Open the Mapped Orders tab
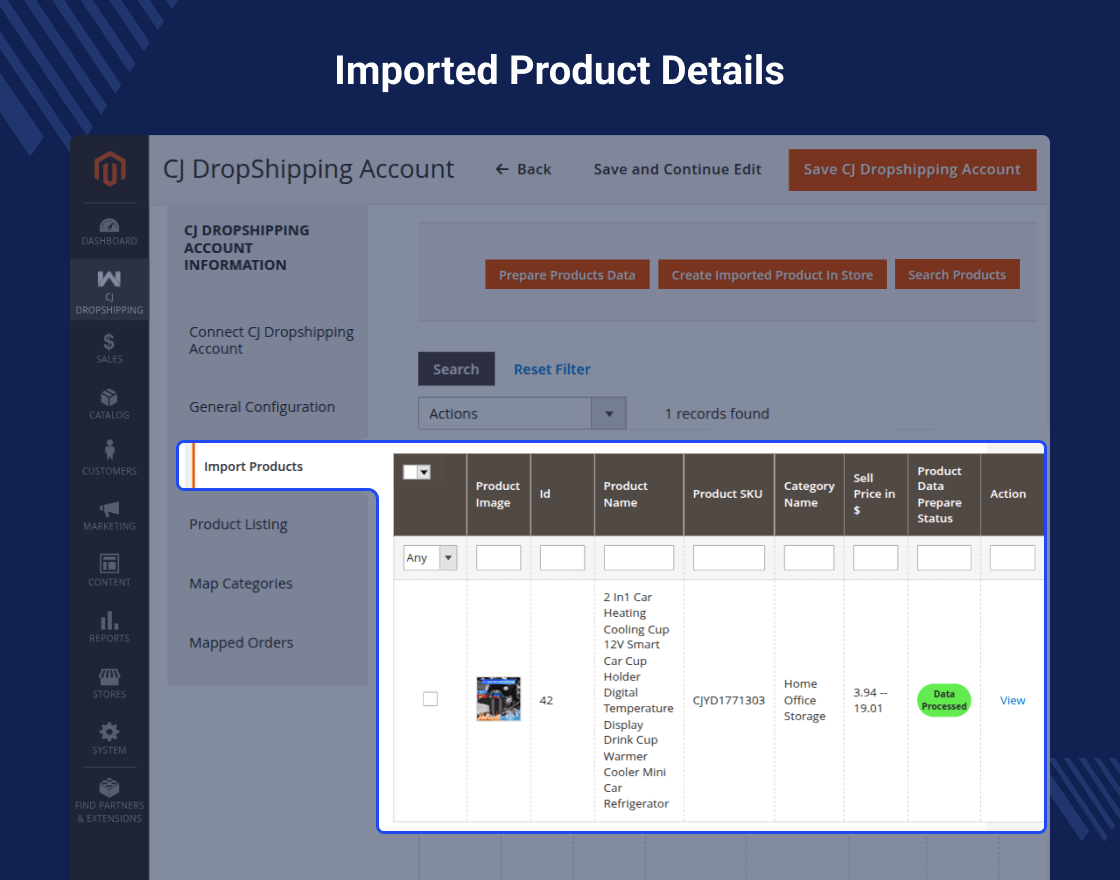The image size is (1120, 880). pyautogui.click(x=241, y=643)
